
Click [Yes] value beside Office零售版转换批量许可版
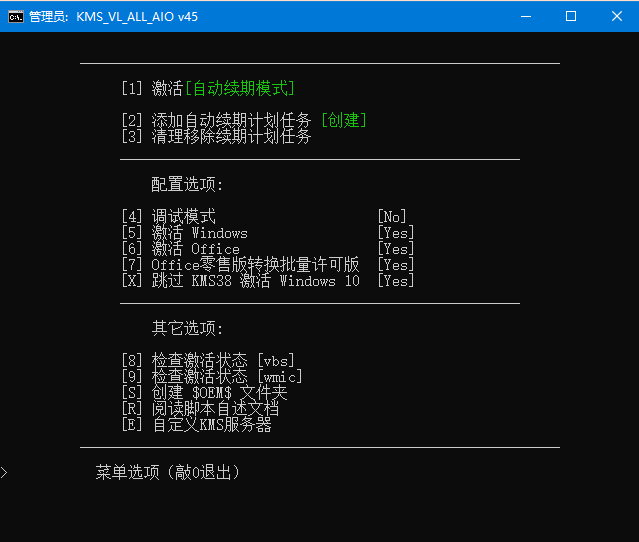(x=396, y=265)
